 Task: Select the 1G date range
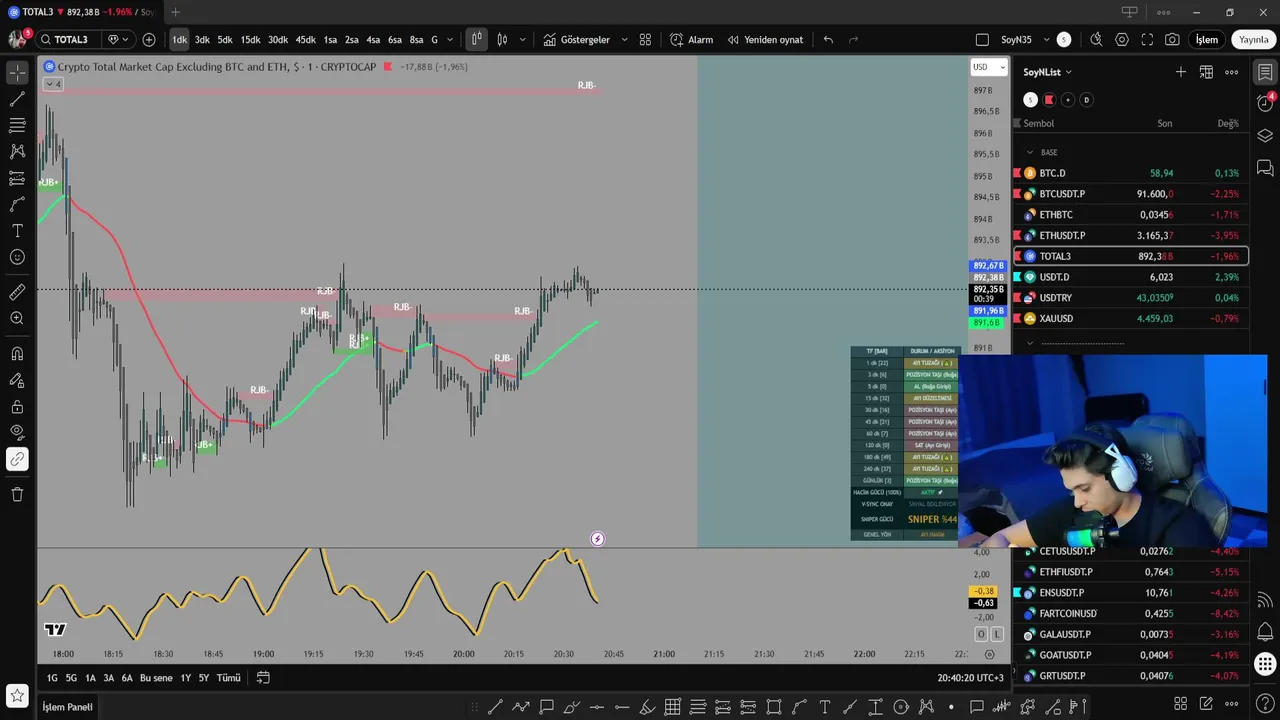(52, 678)
